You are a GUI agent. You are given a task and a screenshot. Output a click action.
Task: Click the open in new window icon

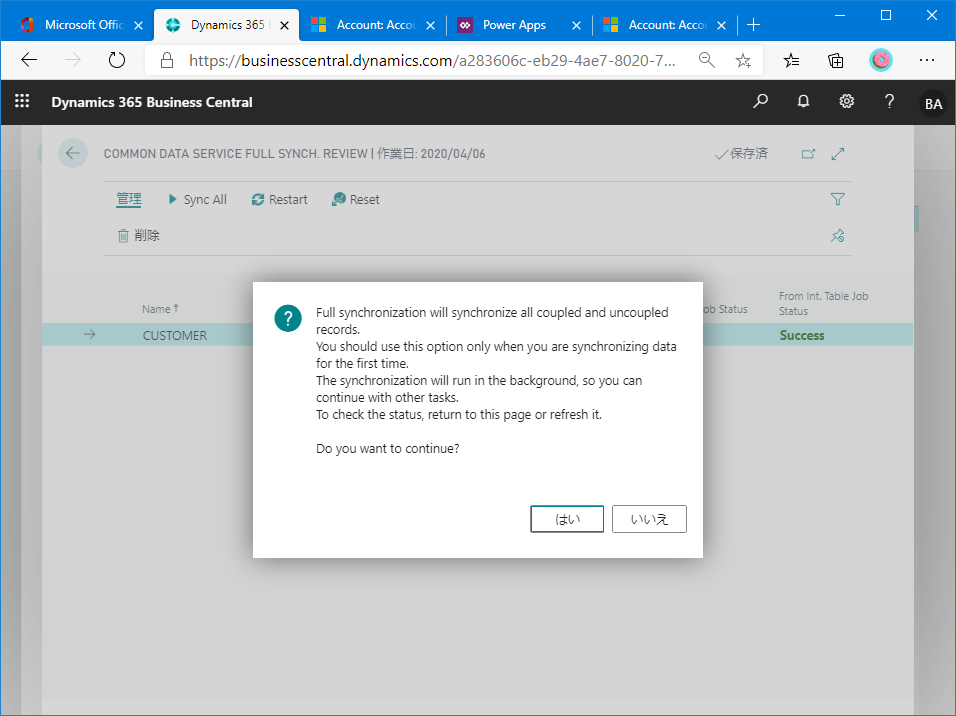pos(808,154)
